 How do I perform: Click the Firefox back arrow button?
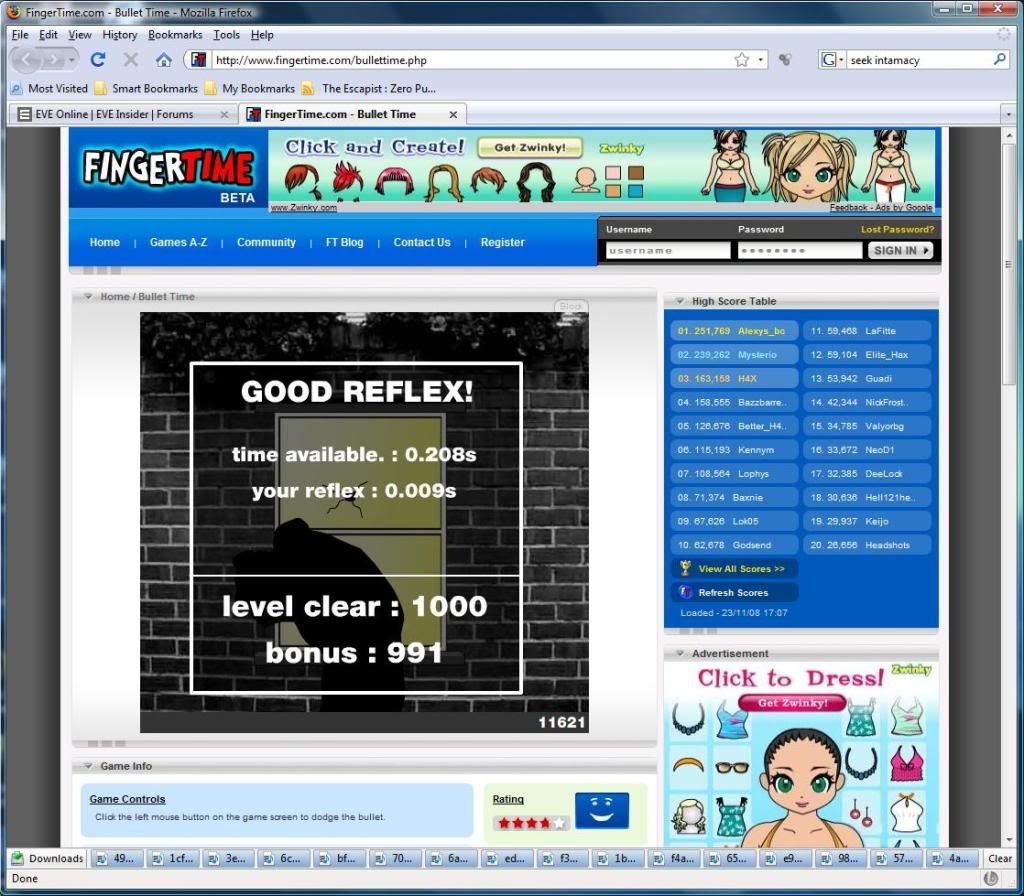(28, 60)
